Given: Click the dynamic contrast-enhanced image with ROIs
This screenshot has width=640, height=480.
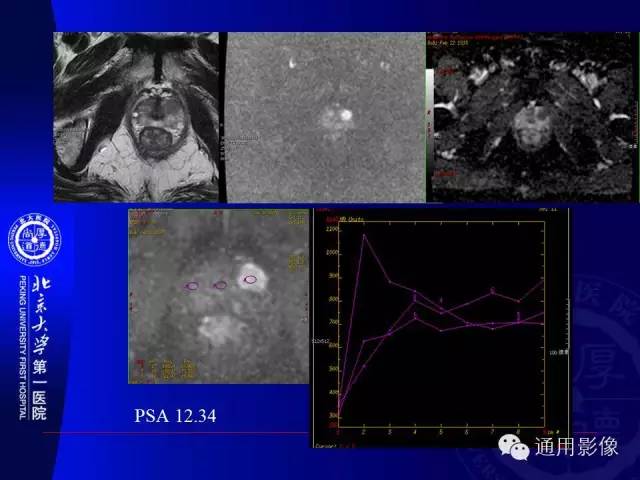Looking at the screenshot, I should coord(219,296).
